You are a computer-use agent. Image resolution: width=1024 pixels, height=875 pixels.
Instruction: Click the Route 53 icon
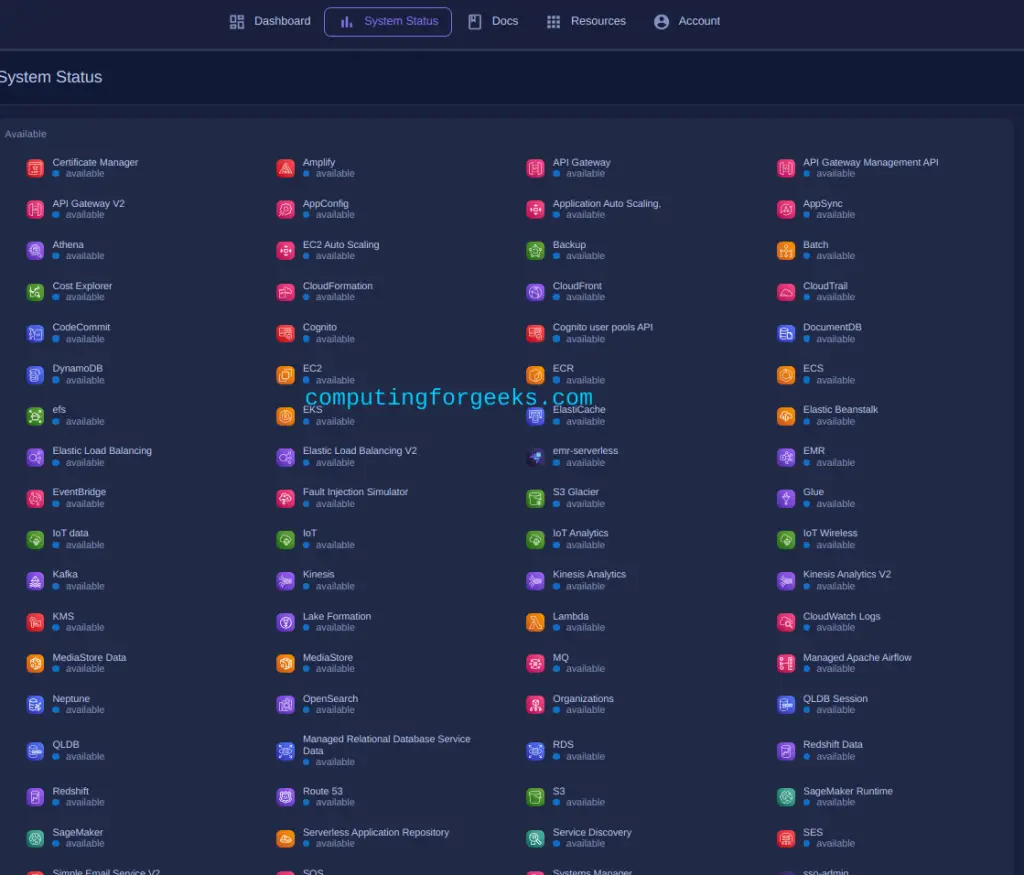tap(285, 797)
